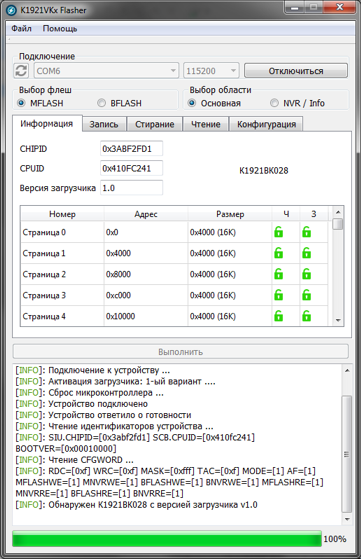Click the CHIPID value field
Image resolution: width=361 pixels, height=559 pixels.
coord(131,149)
